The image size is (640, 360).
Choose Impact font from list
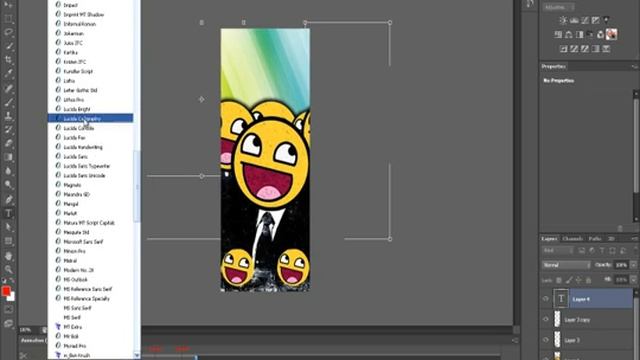point(90,5)
